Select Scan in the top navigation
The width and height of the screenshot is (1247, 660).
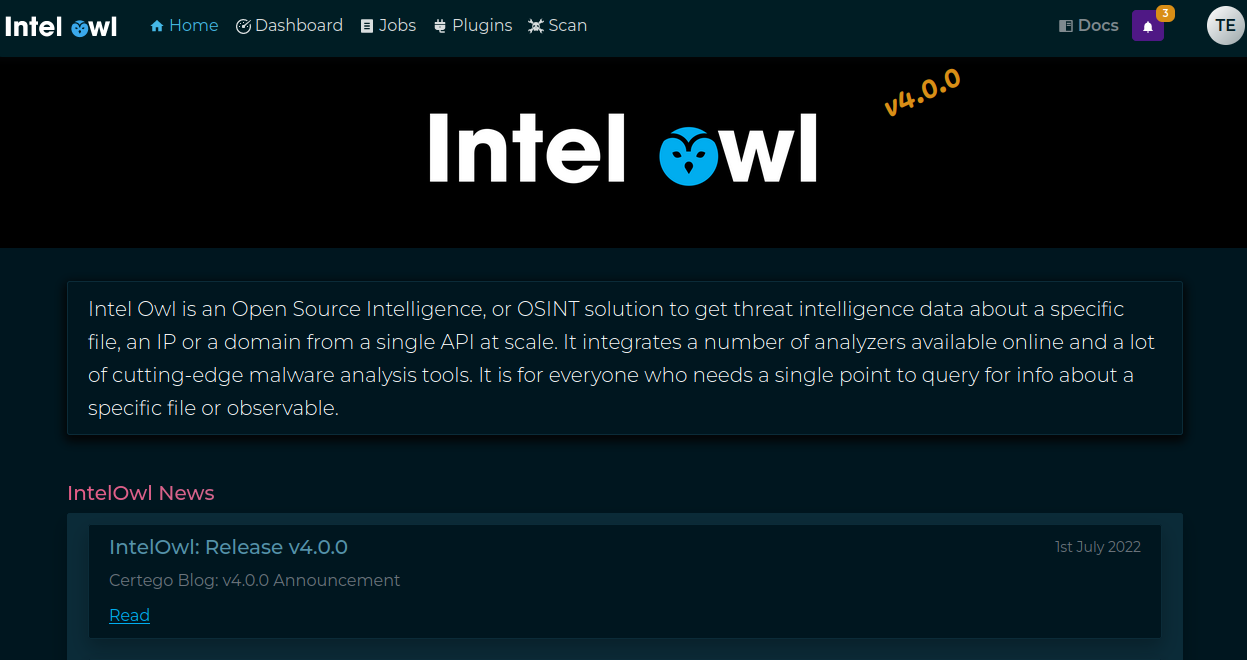click(567, 26)
